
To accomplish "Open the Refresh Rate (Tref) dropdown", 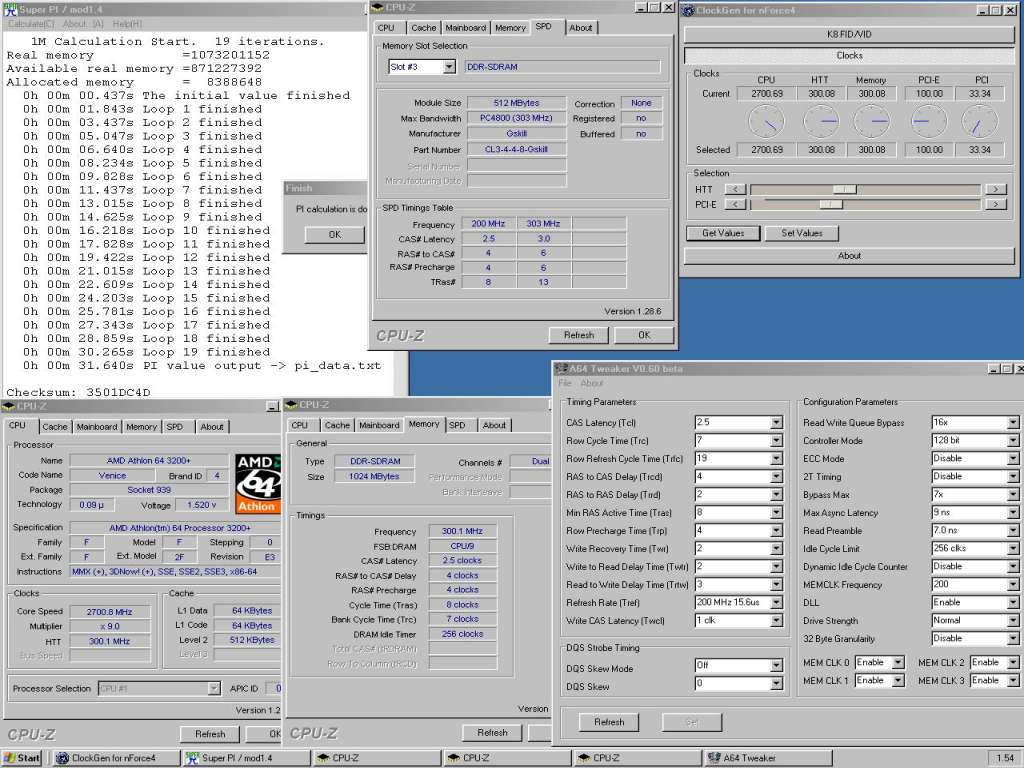I will [776, 603].
